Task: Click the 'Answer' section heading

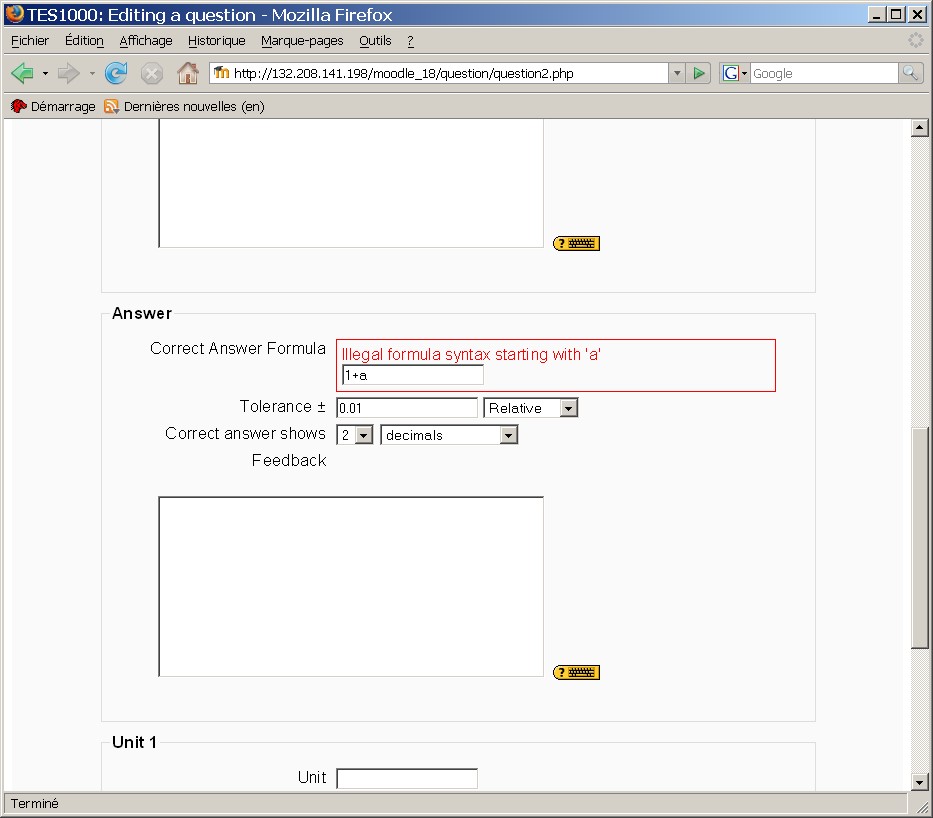Action: [x=142, y=314]
